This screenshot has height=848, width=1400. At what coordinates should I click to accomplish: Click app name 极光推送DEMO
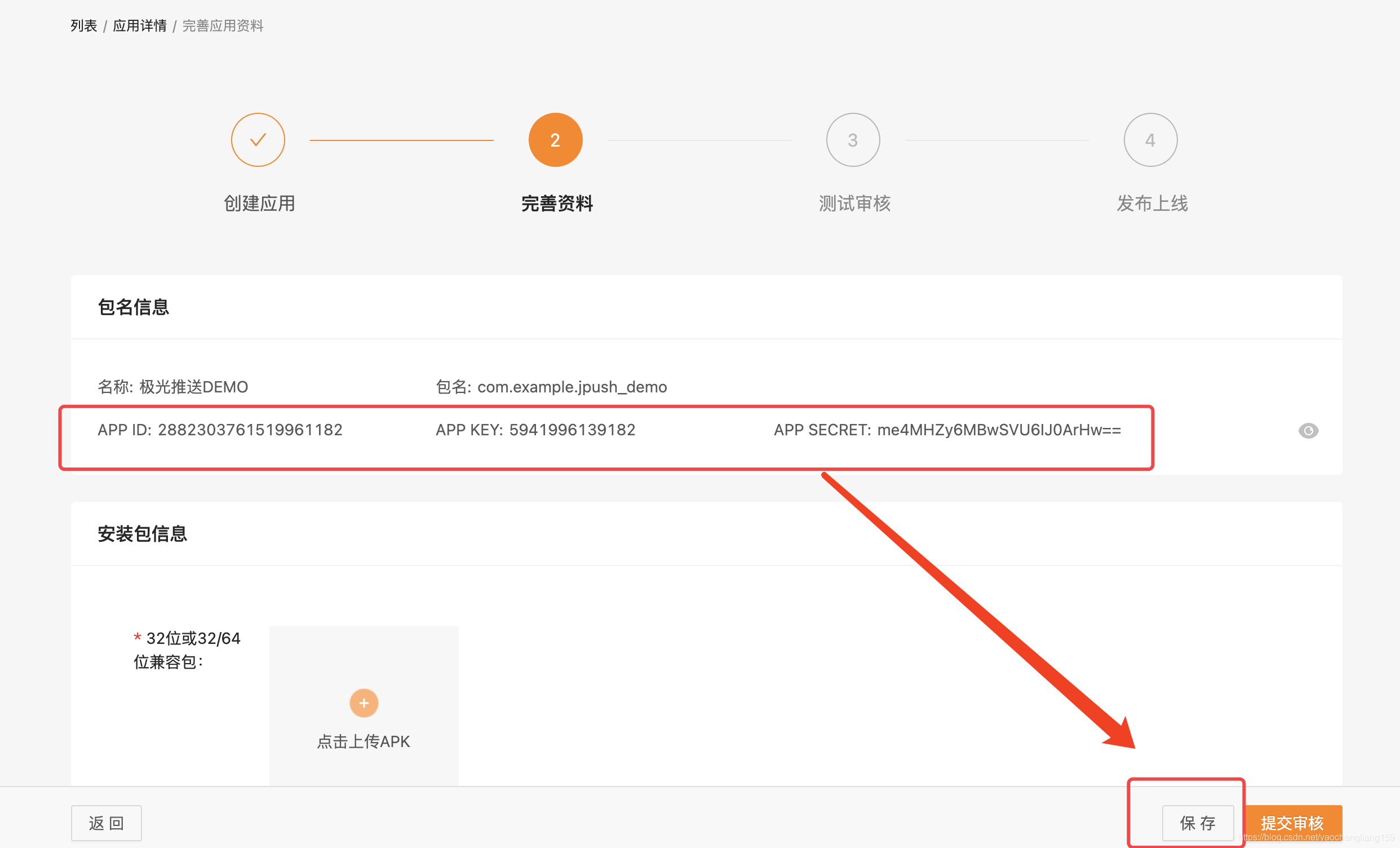click(x=194, y=387)
